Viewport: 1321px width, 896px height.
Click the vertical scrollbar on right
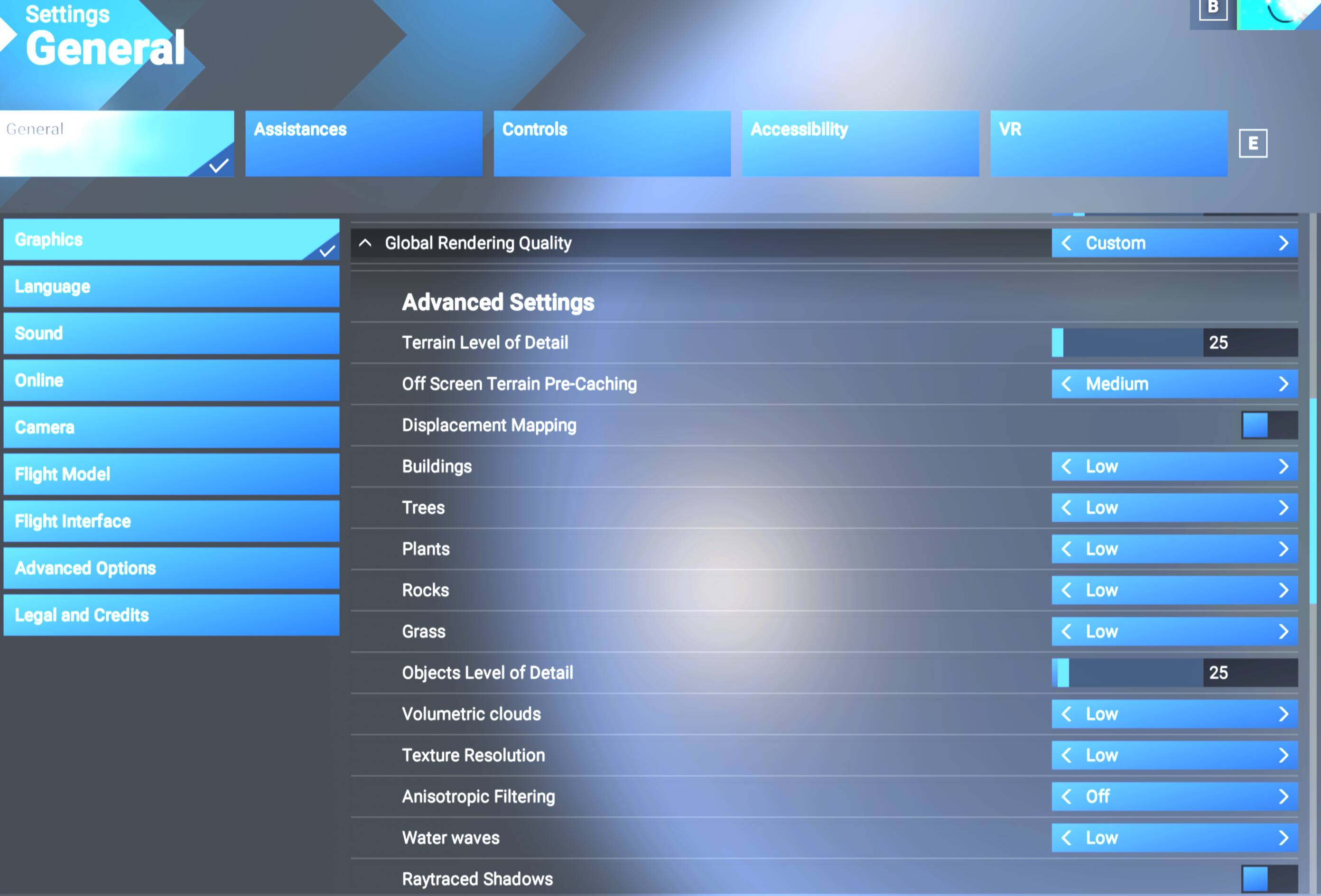click(x=1312, y=500)
